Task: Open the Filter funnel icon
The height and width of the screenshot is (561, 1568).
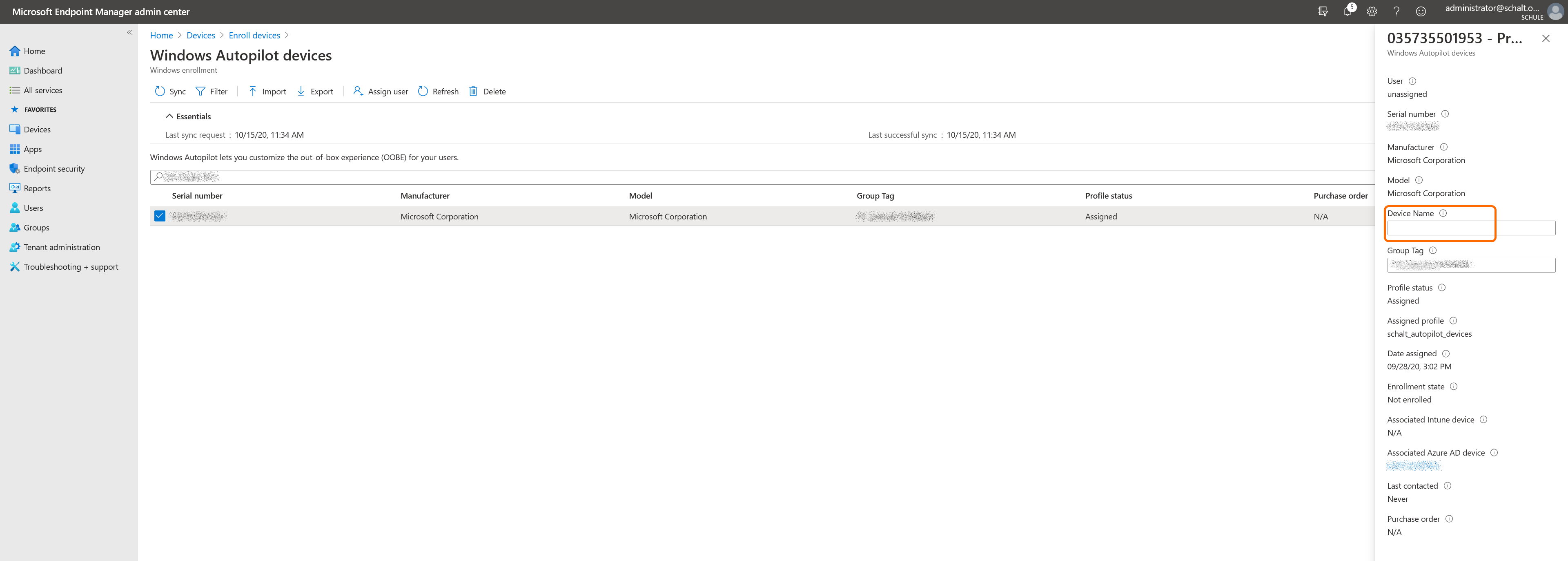Action: [x=200, y=92]
